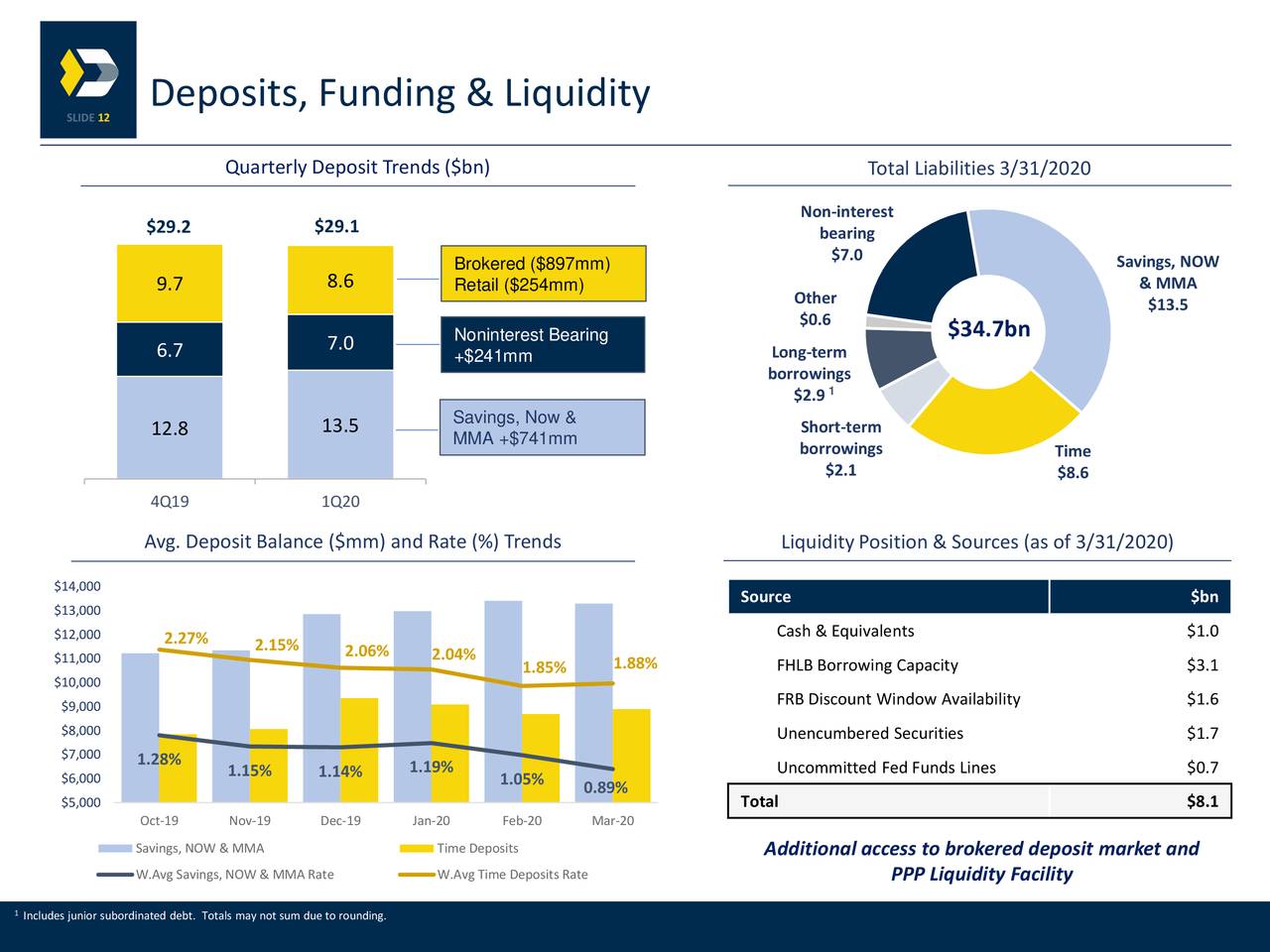Viewport: 1270px width, 952px height.
Task: Click the 2.15% rate label
Action: [x=277, y=646]
